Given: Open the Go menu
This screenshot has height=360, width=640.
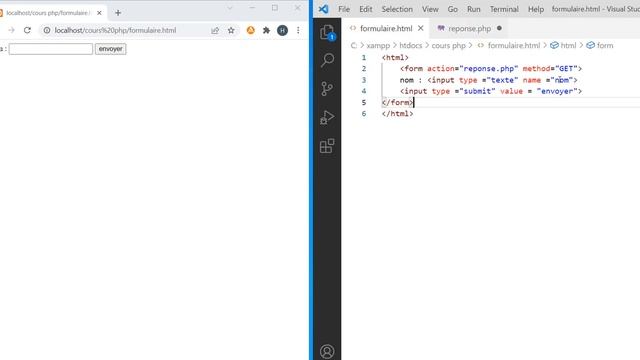Looking at the screenshot, I should point(452,9).
